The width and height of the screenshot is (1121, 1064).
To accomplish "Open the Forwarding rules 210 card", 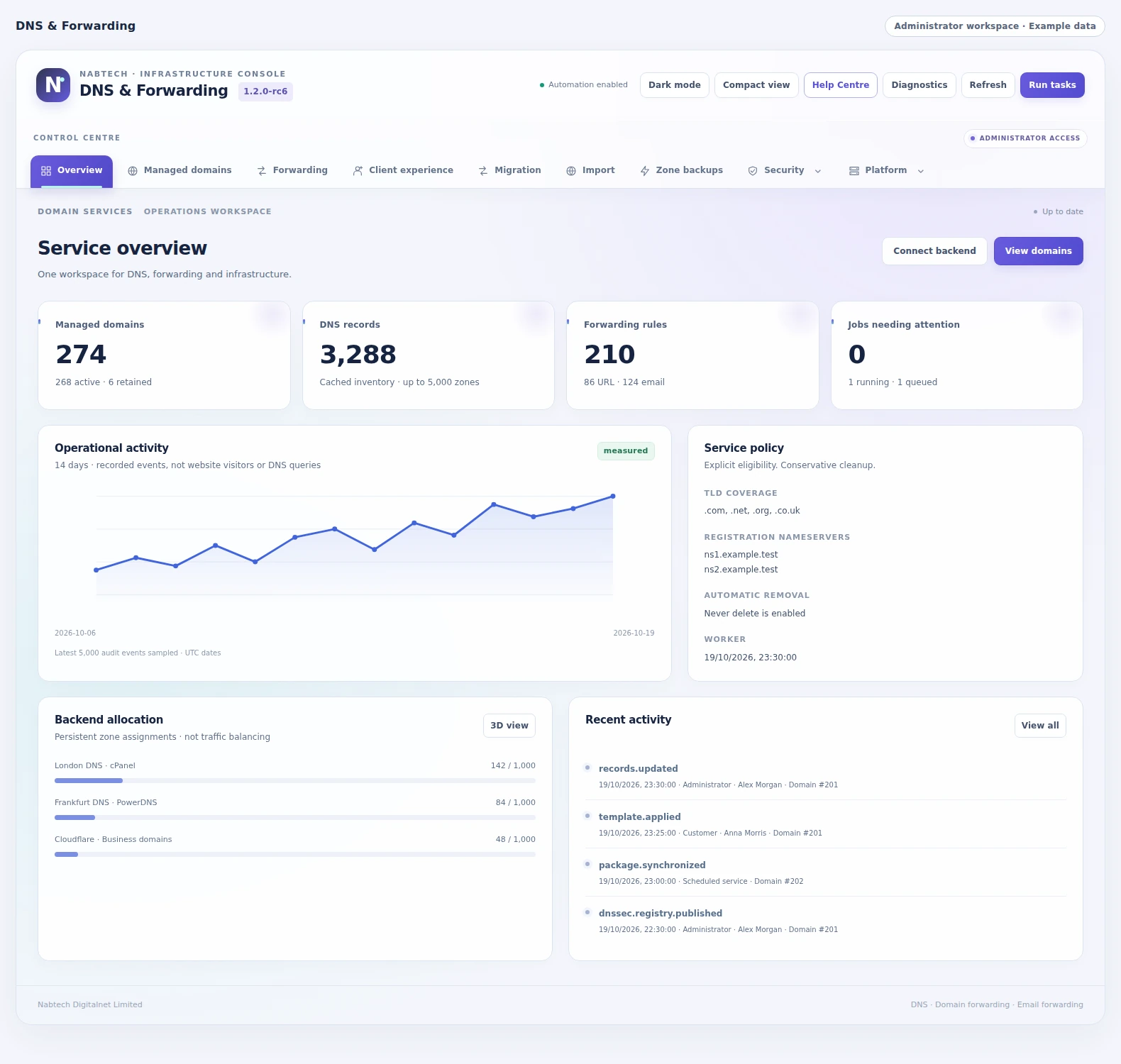I will (x=692, y=355).
